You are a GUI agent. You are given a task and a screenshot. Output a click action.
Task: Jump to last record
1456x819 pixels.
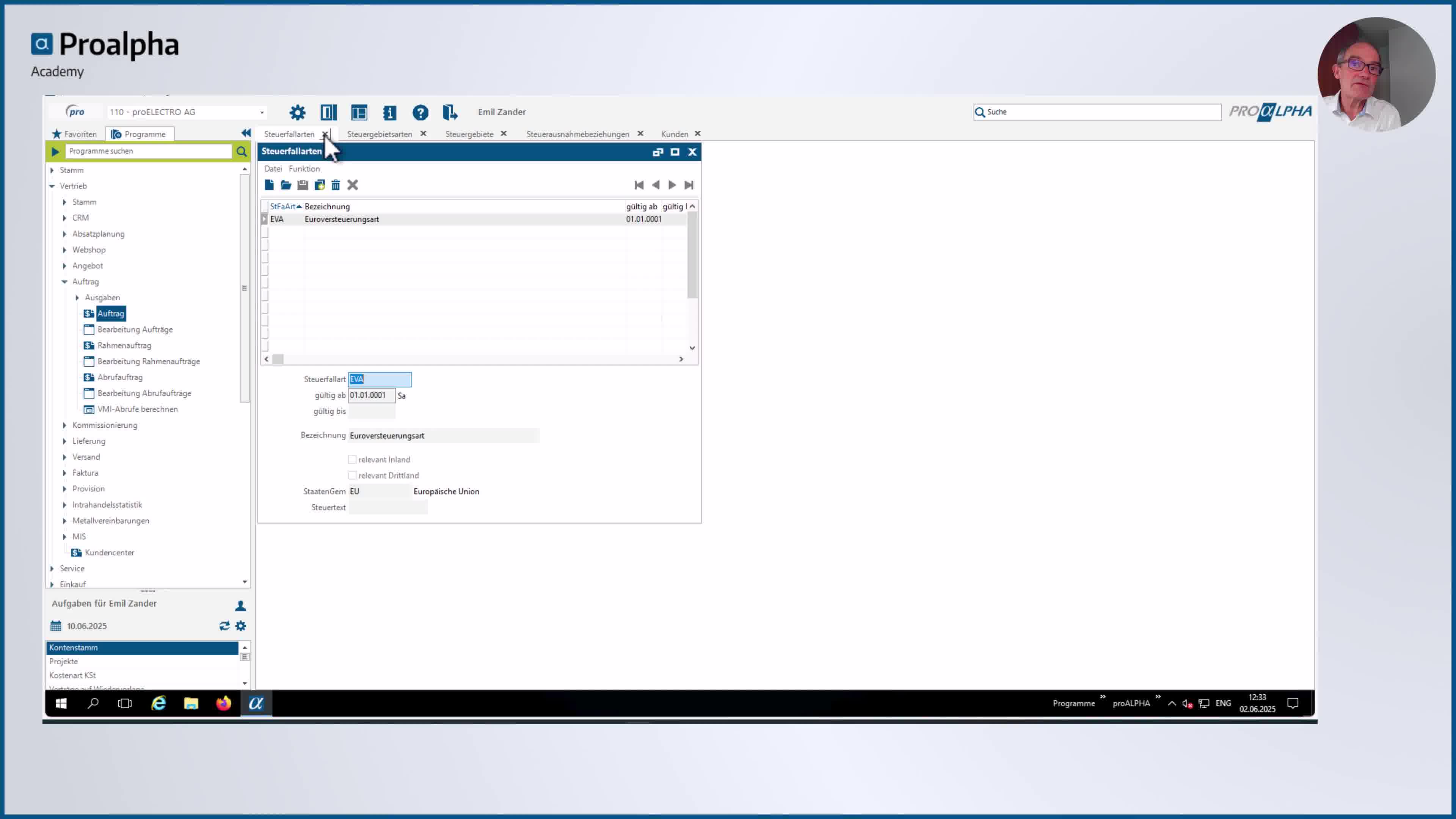[x=689, y=185]
